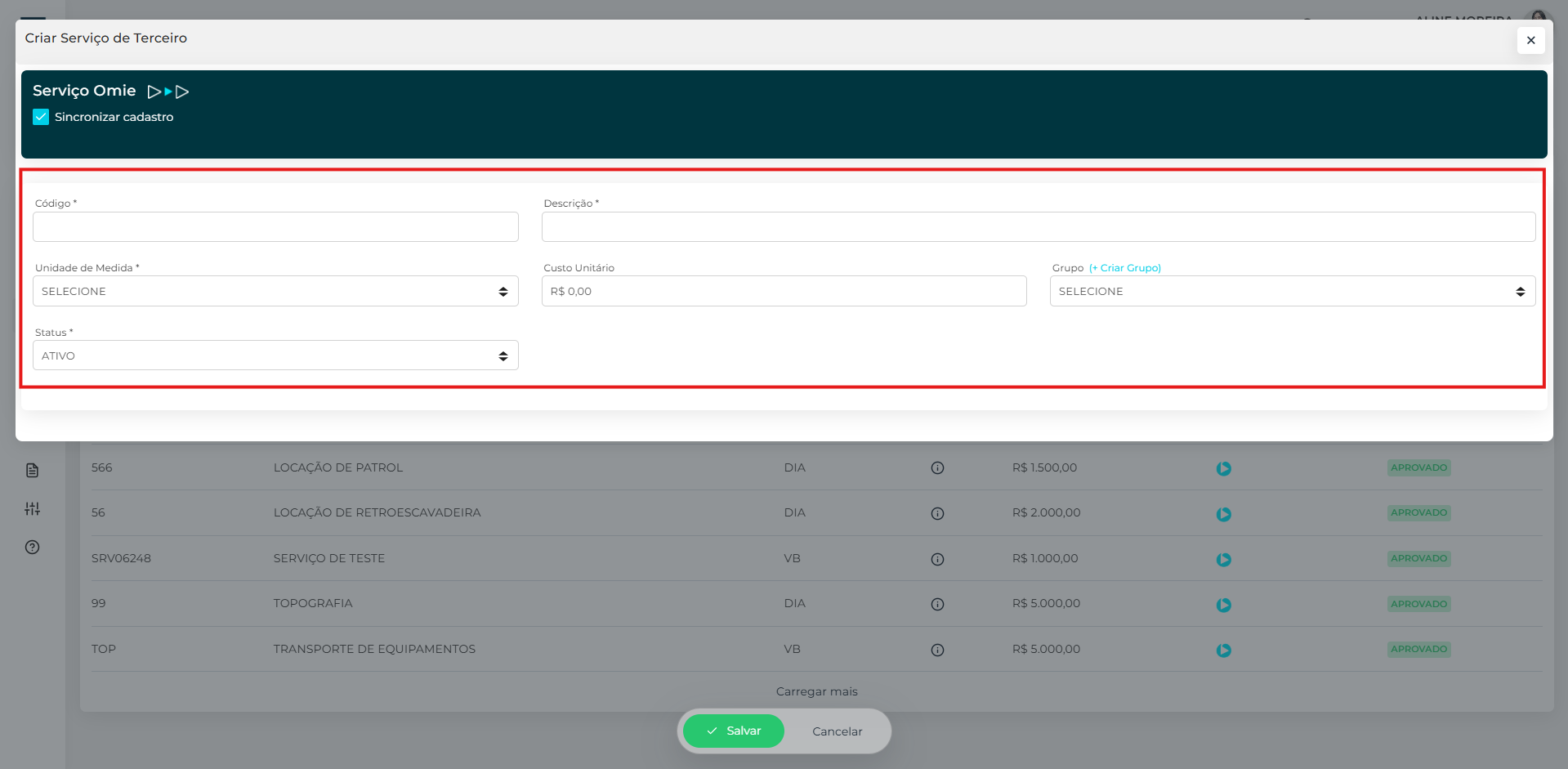The image size is (1568, 769).
Task: Expand the Grupo select dropdown
Action: (1292, 291)
